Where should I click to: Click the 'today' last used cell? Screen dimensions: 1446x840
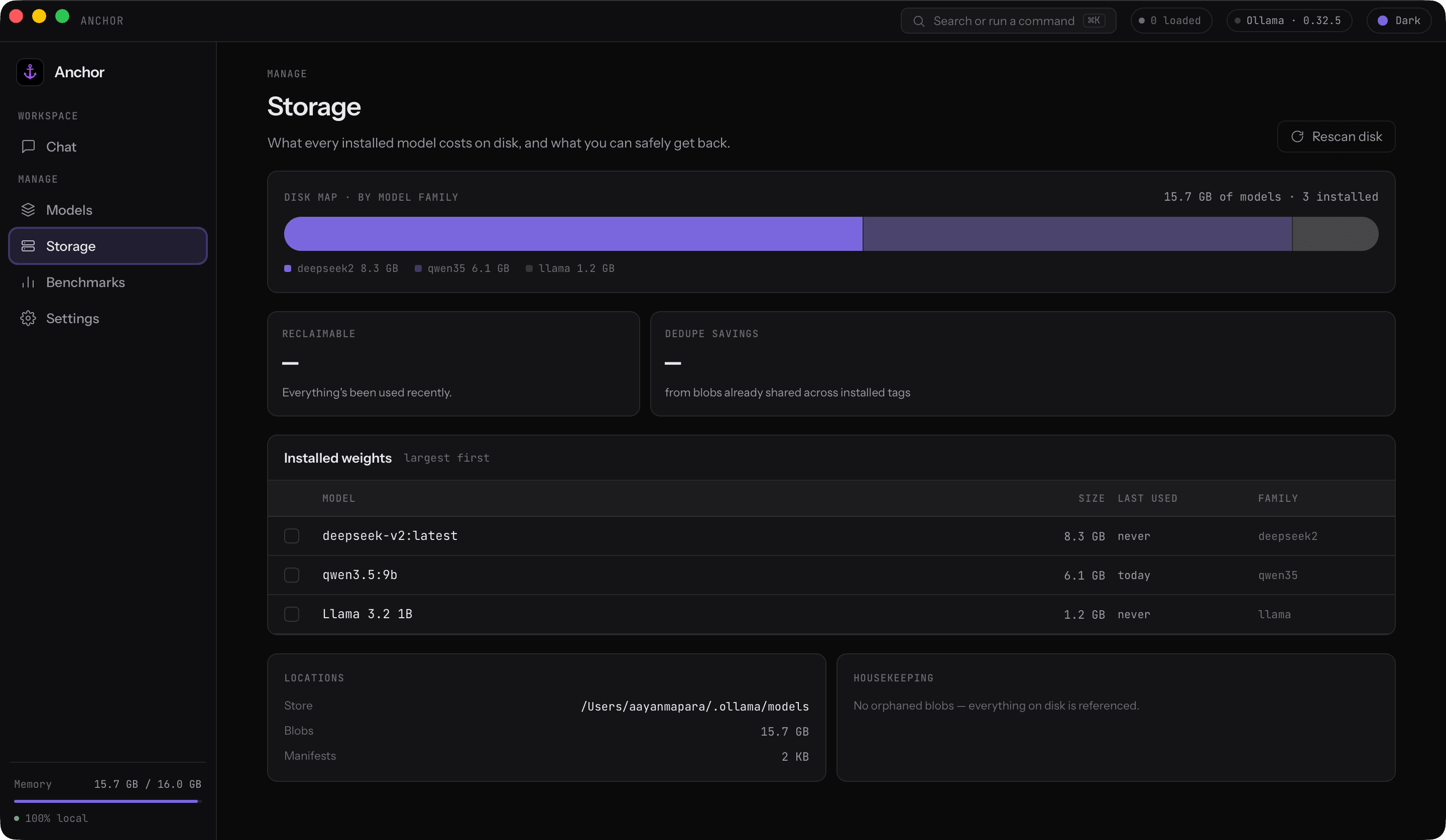tap(1134, 575)
